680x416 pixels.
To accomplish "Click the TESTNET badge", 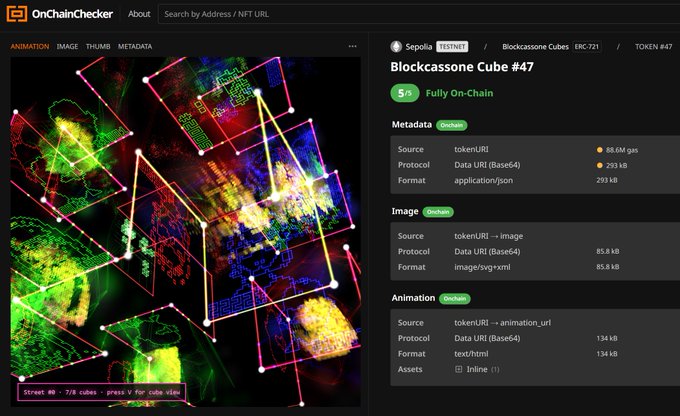I will (452, 46).
